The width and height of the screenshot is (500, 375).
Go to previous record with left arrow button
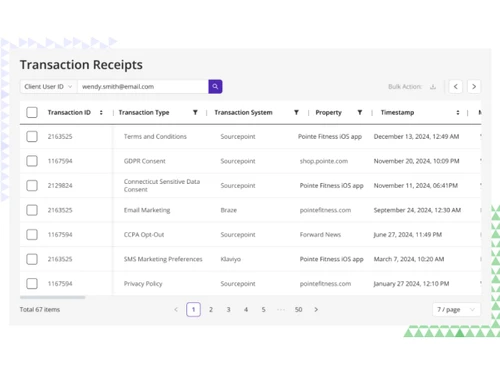(456, 87)
